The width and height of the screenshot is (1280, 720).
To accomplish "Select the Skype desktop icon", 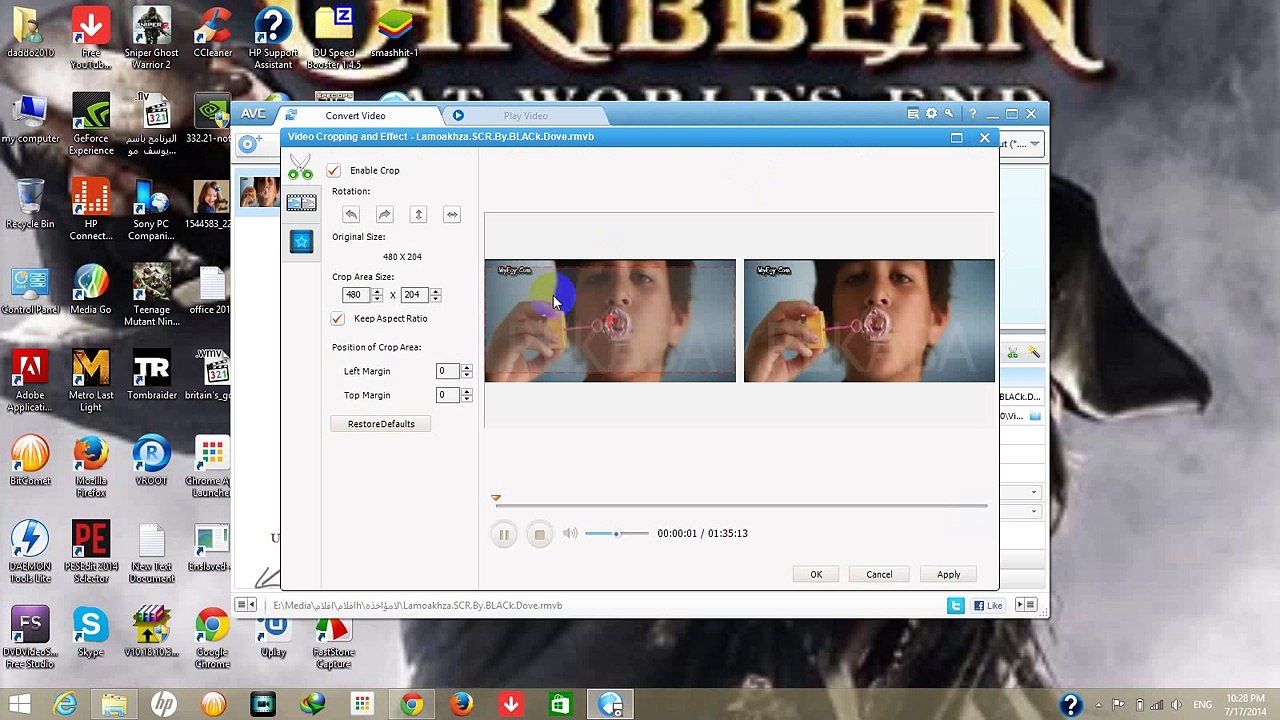I will [x=90, y=633].
